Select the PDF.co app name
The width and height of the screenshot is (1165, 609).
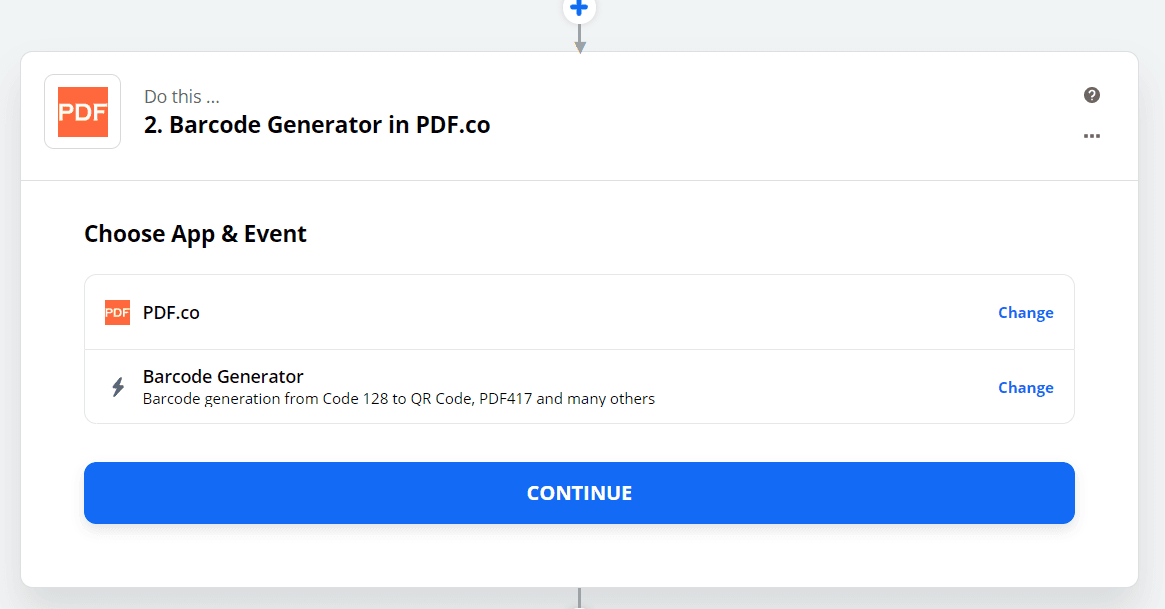coord(171,313)
